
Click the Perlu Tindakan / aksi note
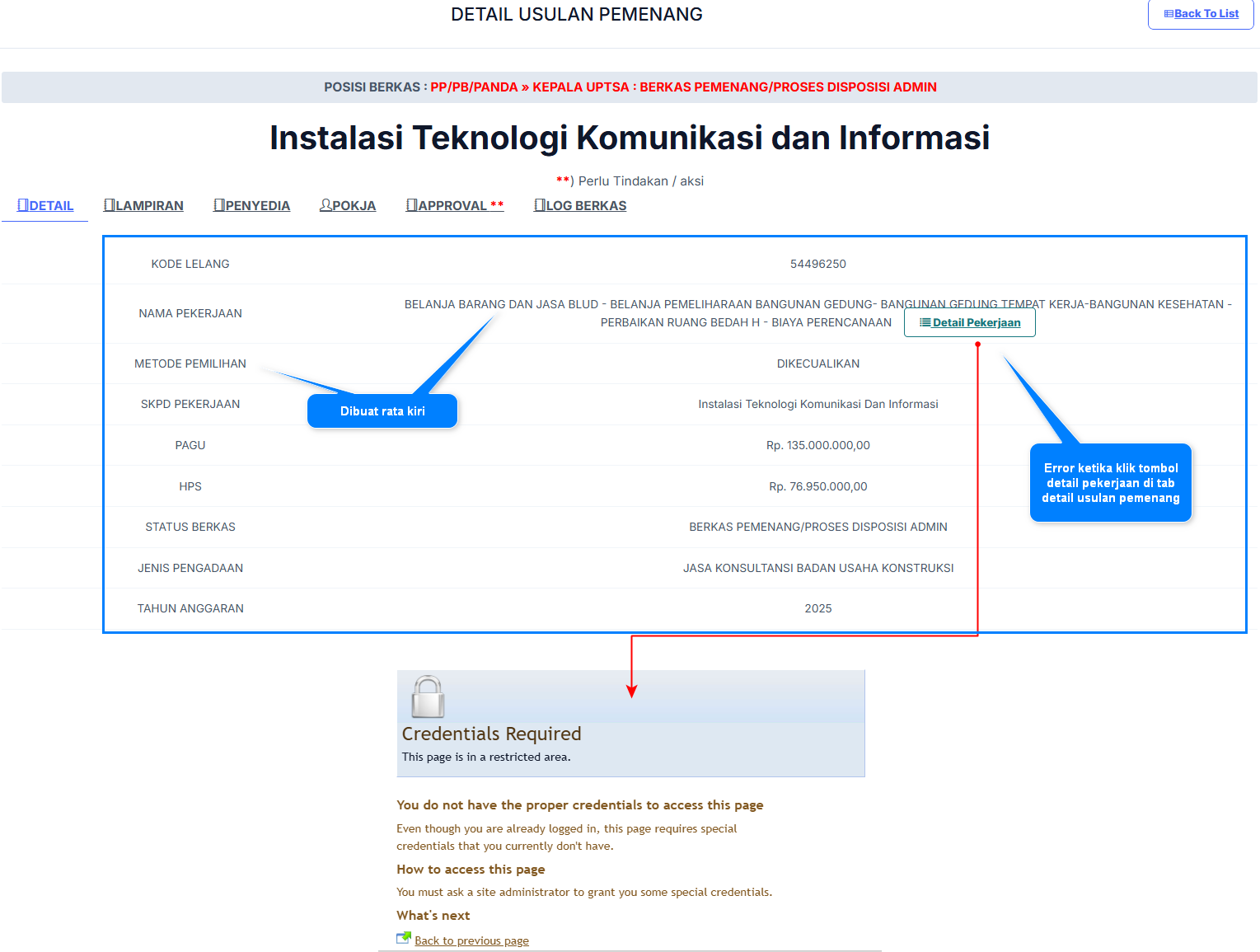pyautogui.click(x=630, y=181)
